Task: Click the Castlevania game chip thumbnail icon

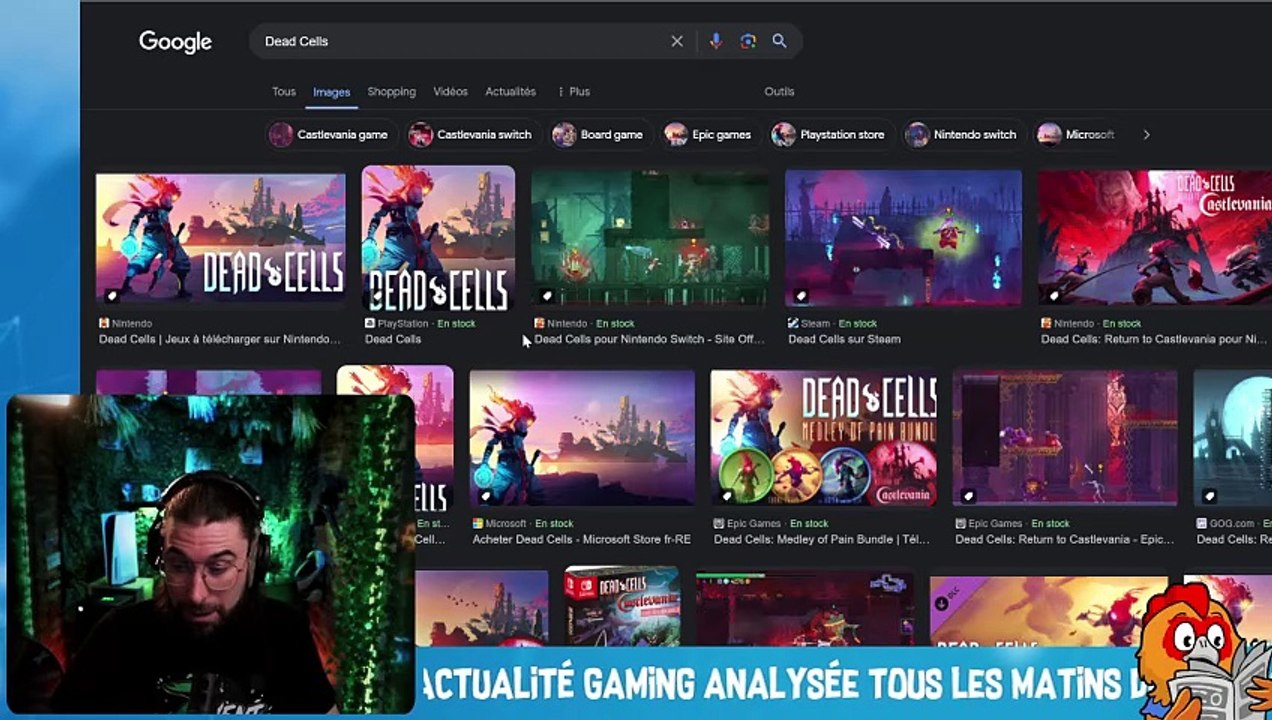Action: click(281, 134)
